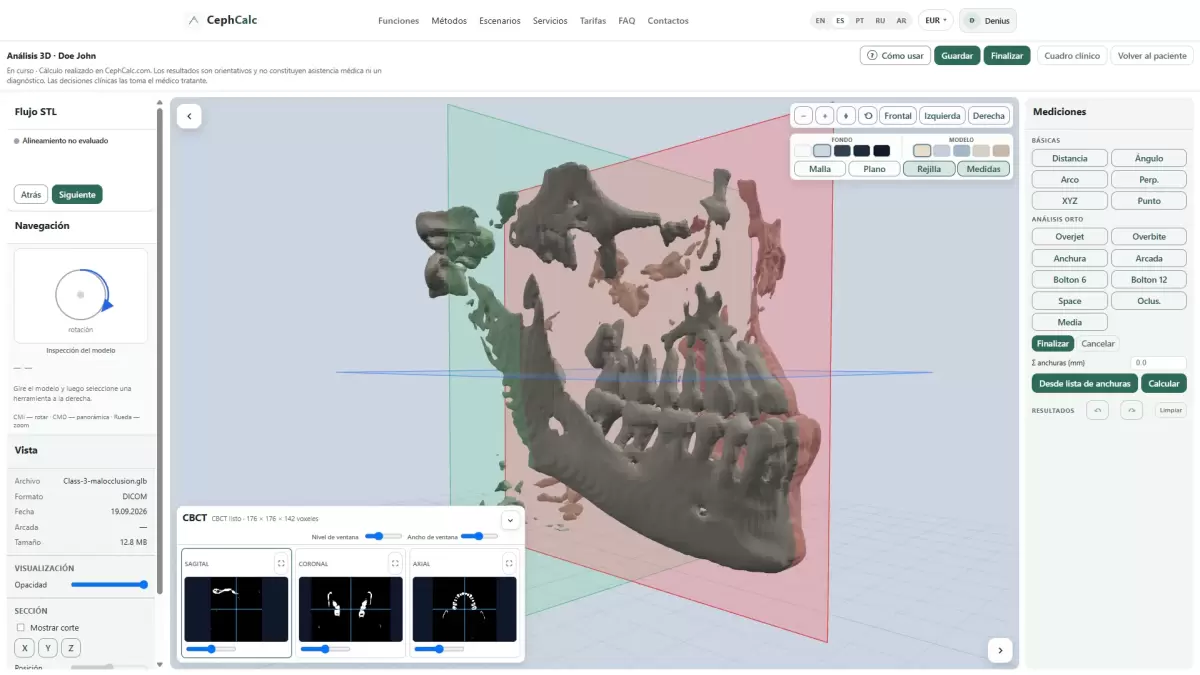Click the diamond view-fit icon in viewport toolbar

(846, 116)
